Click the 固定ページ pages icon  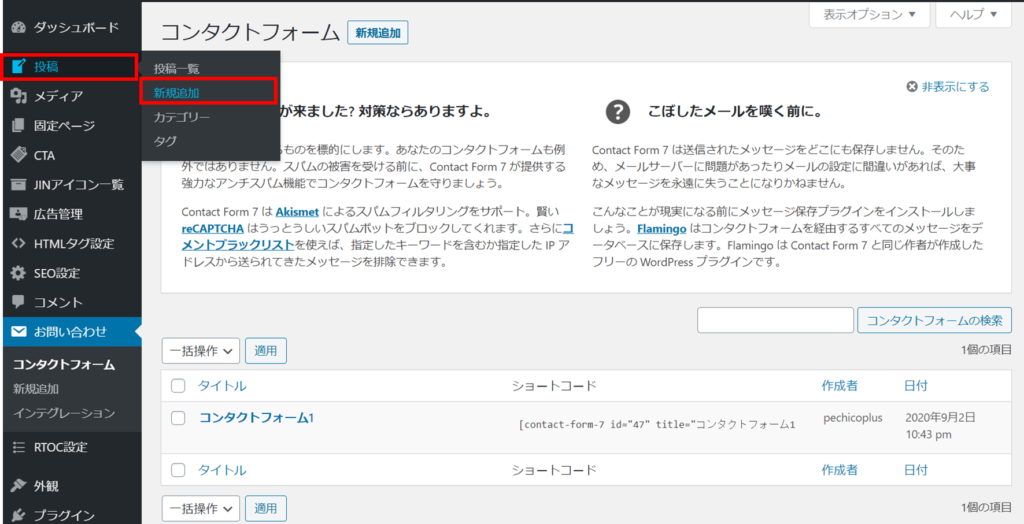(18, 125)
